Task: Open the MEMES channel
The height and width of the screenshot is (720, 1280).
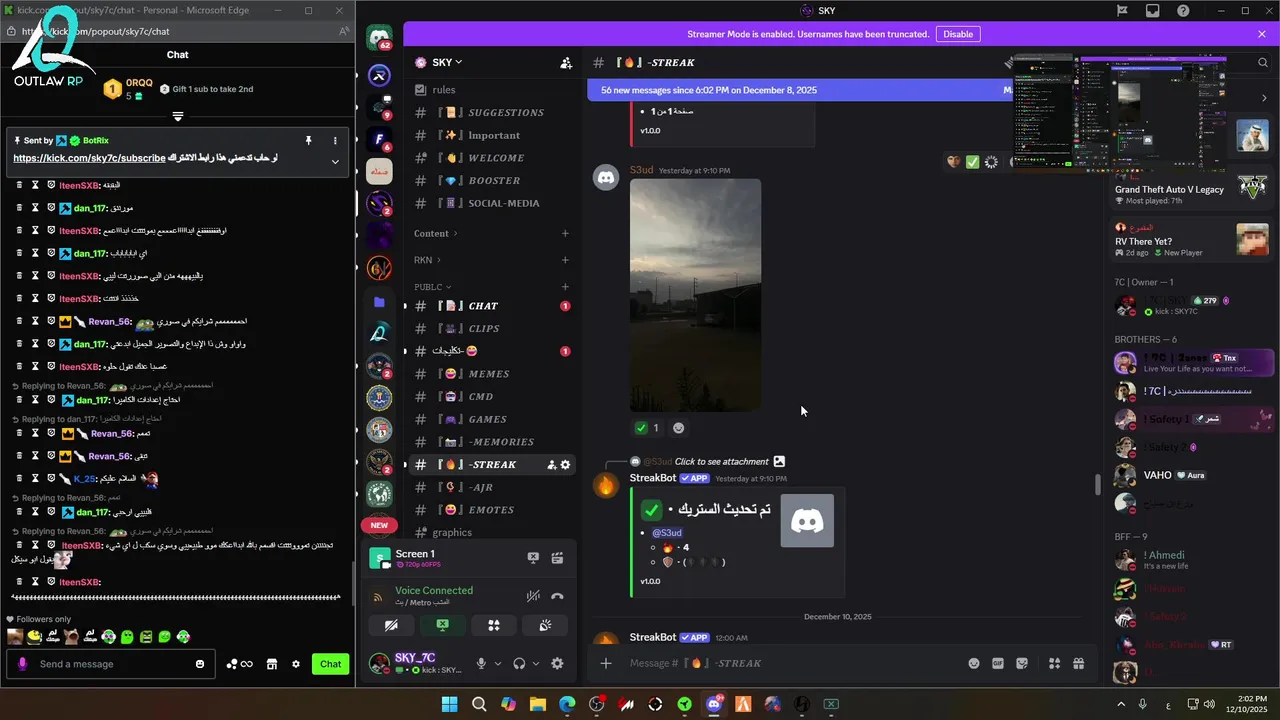Action: pos(490,374)
